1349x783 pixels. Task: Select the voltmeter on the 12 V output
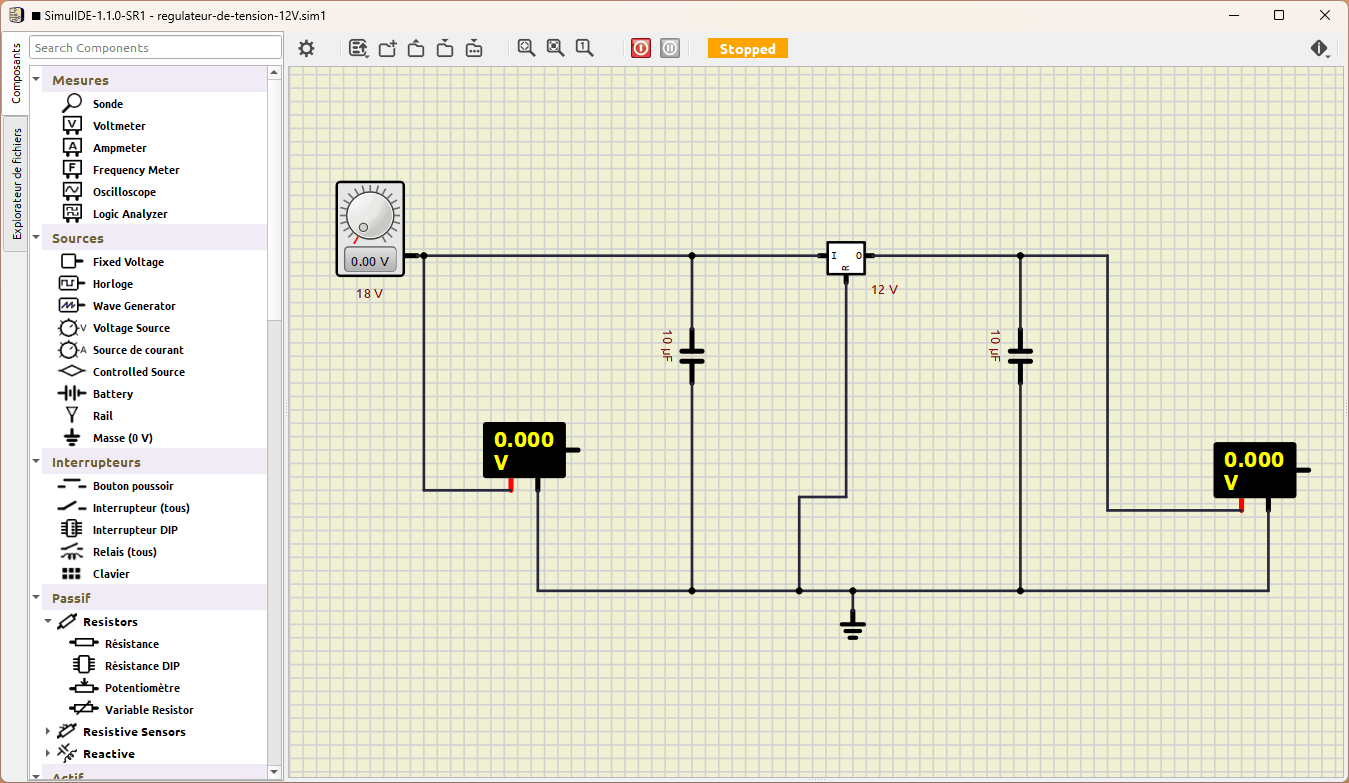[x=1255, y=470]
